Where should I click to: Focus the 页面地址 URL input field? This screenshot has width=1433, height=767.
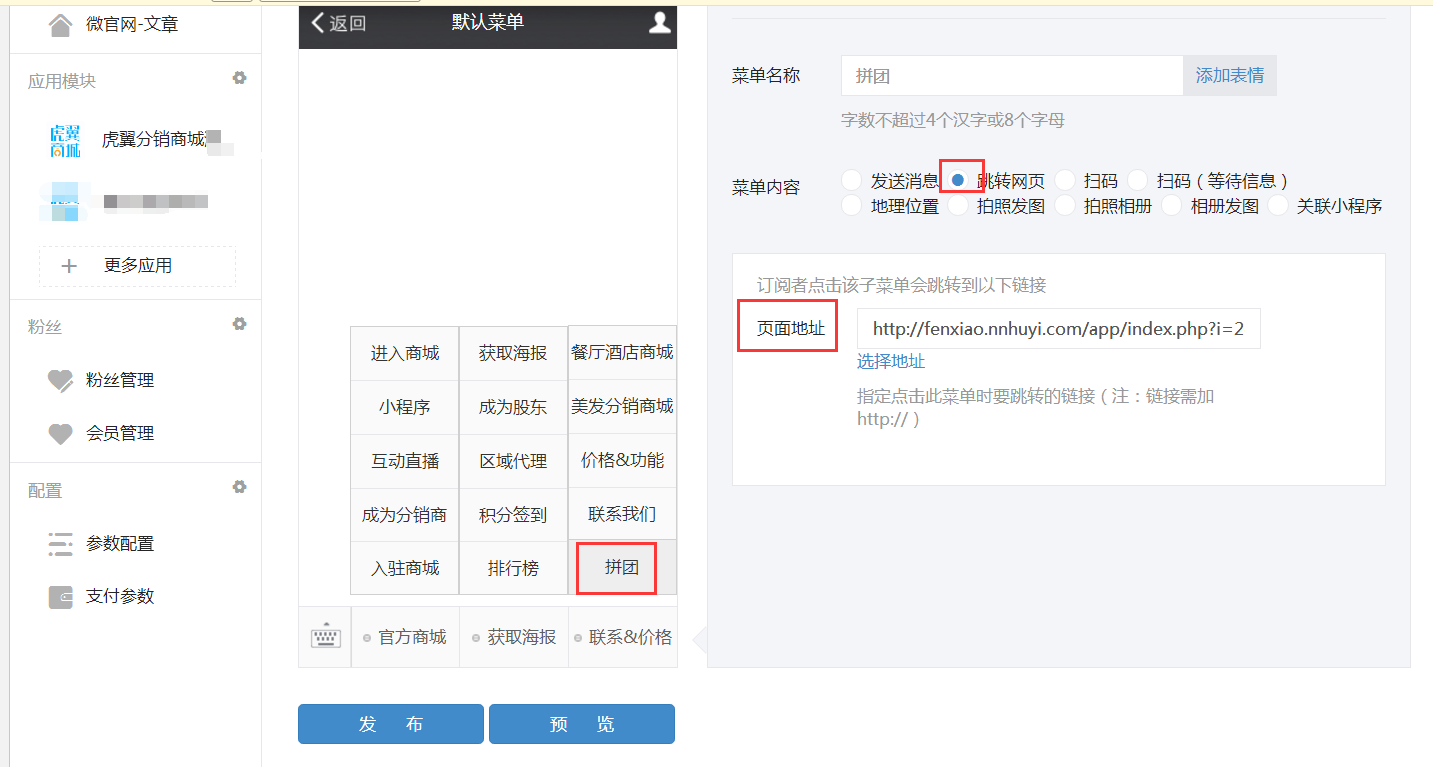(1059, 328)
